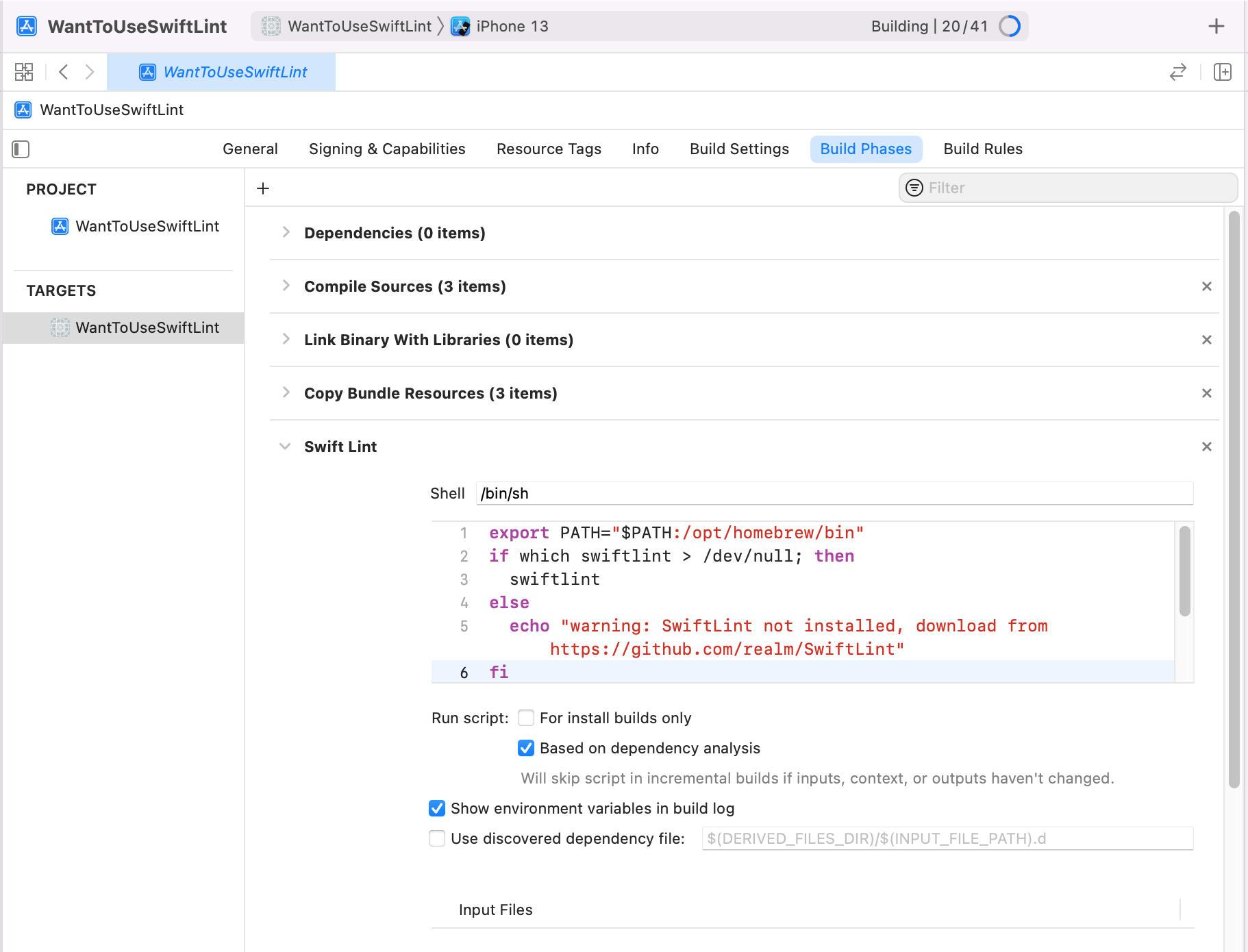Click the build phases vertical scrollbar
This screenshot has height=952, width=1248.
click(1234, 500)
